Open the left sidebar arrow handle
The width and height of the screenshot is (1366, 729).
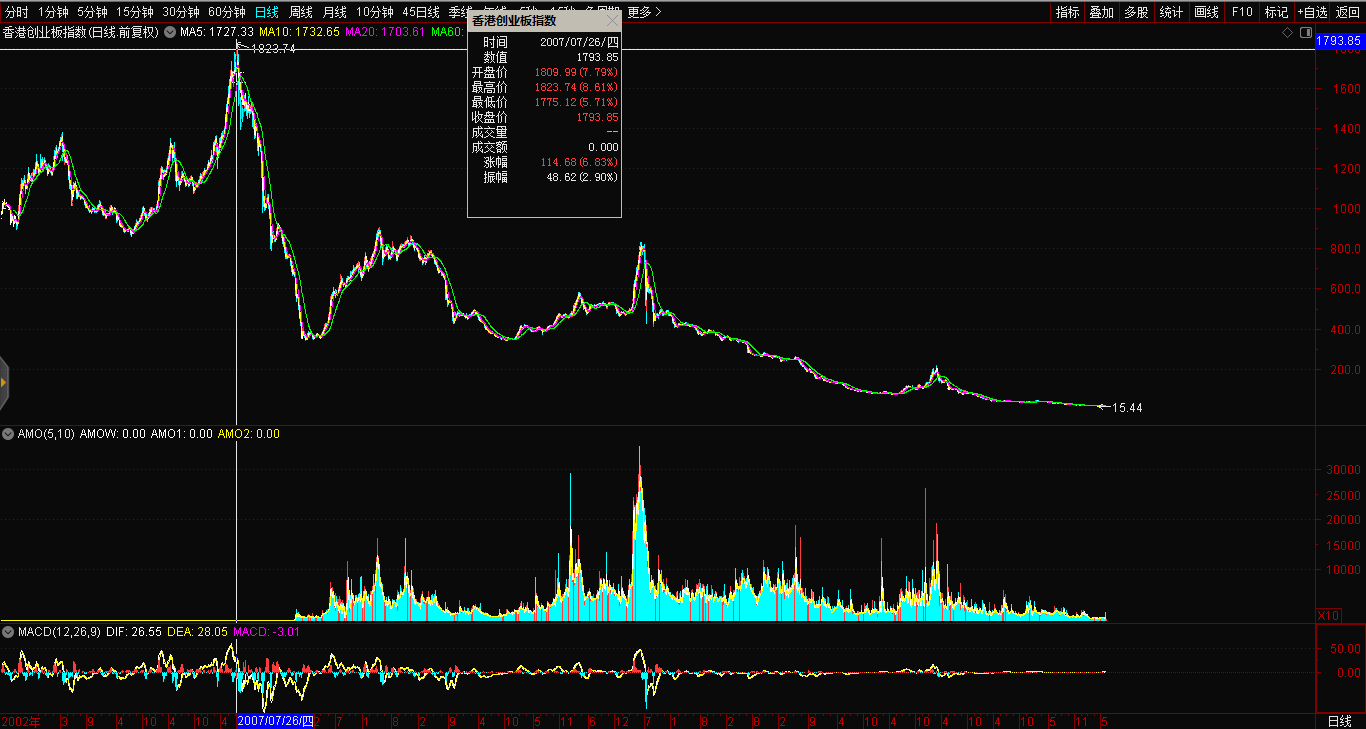4,382
